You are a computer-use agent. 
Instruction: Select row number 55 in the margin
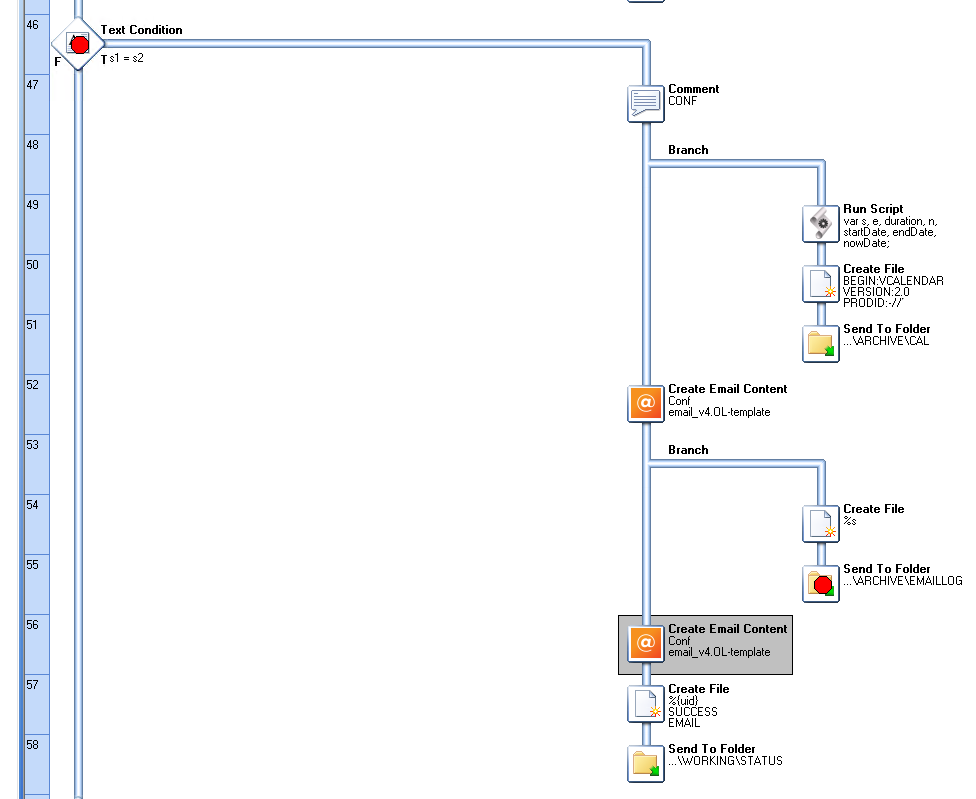pos(33,564)
